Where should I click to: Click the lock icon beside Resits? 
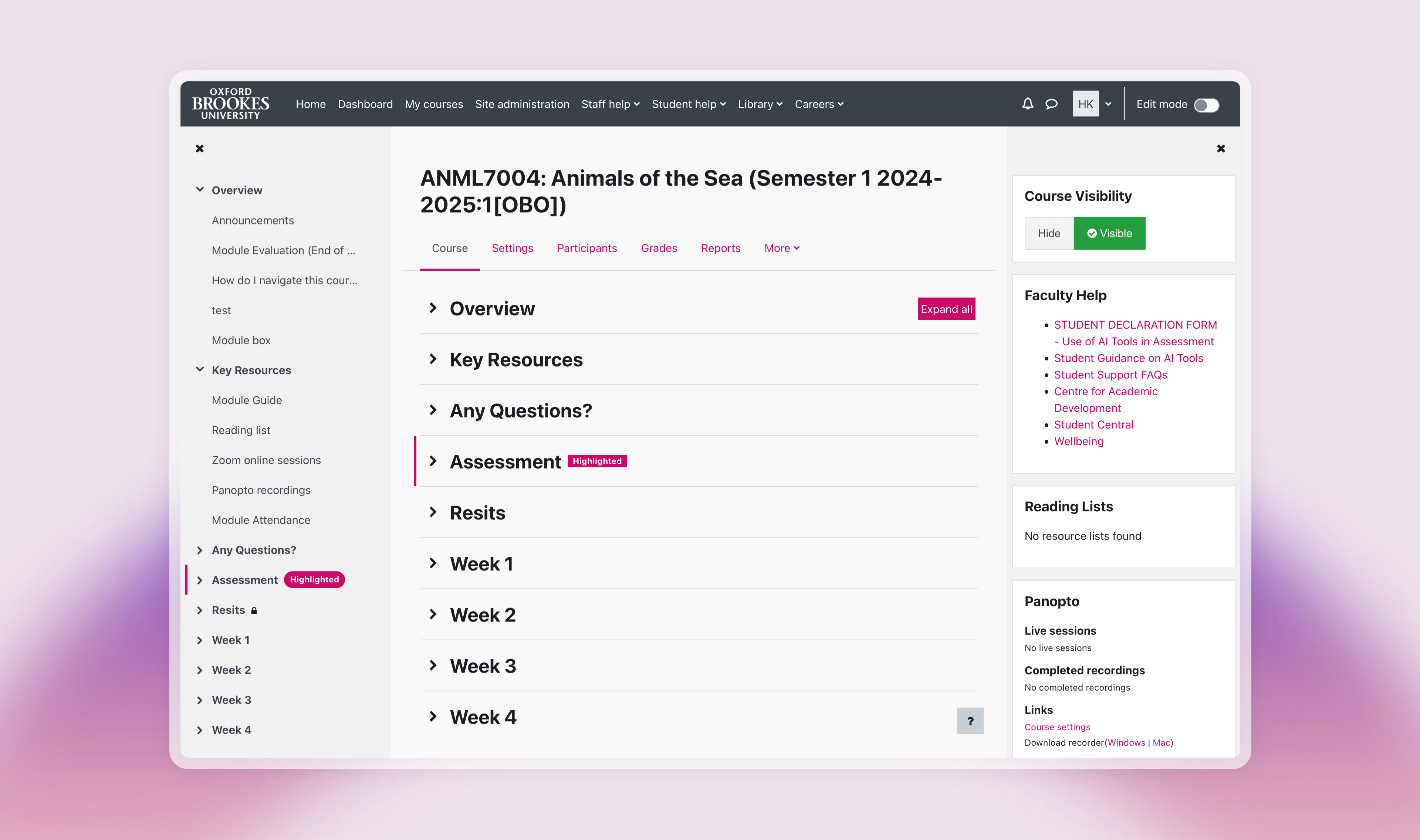click(x=254, y=610)
